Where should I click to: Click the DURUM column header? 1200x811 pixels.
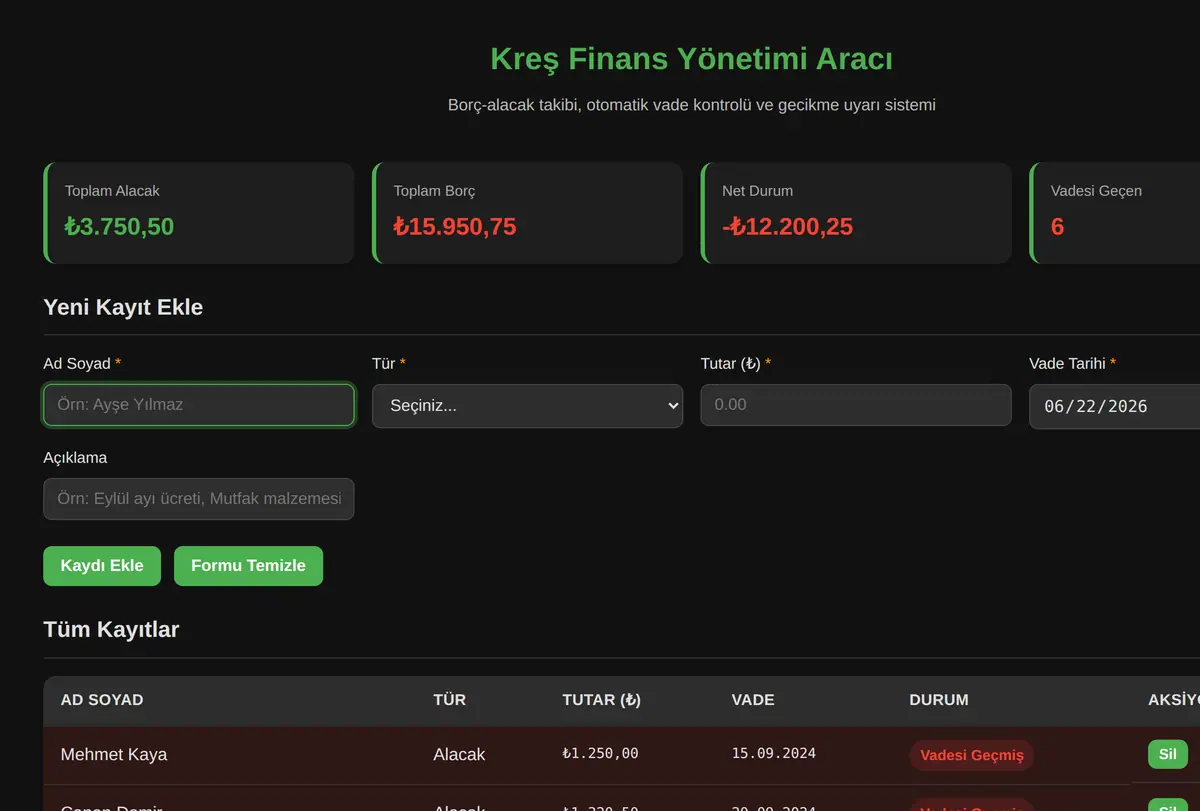[939, 700]
